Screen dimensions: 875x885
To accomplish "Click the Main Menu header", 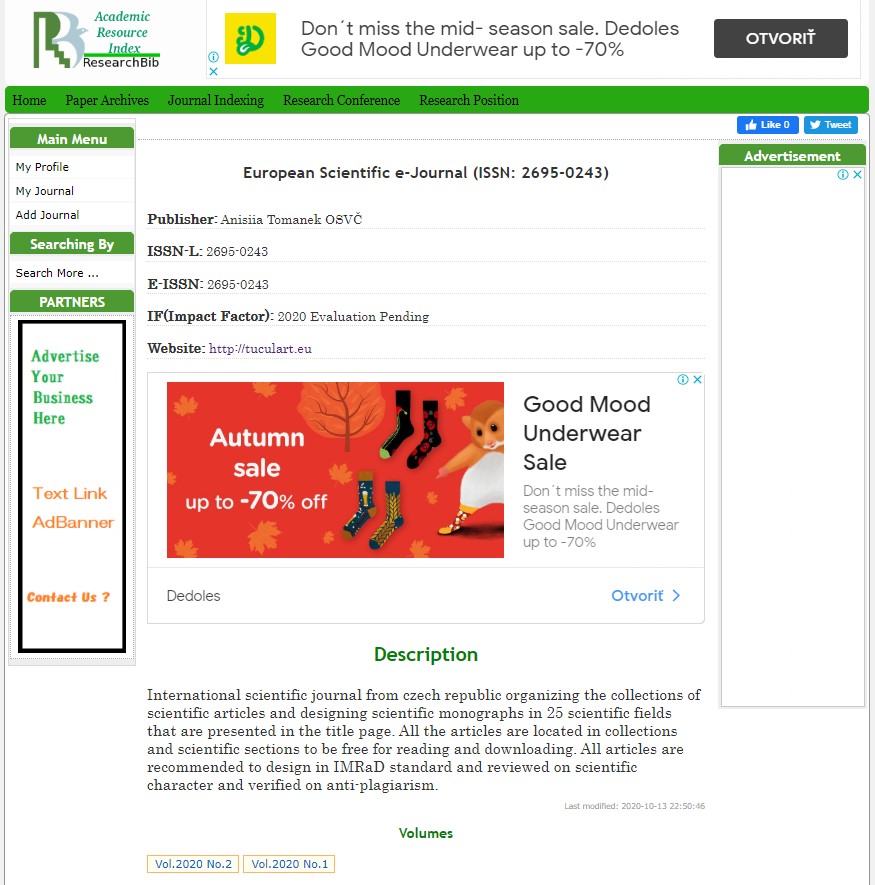I will pyautogui.click(x=72, y=139).
